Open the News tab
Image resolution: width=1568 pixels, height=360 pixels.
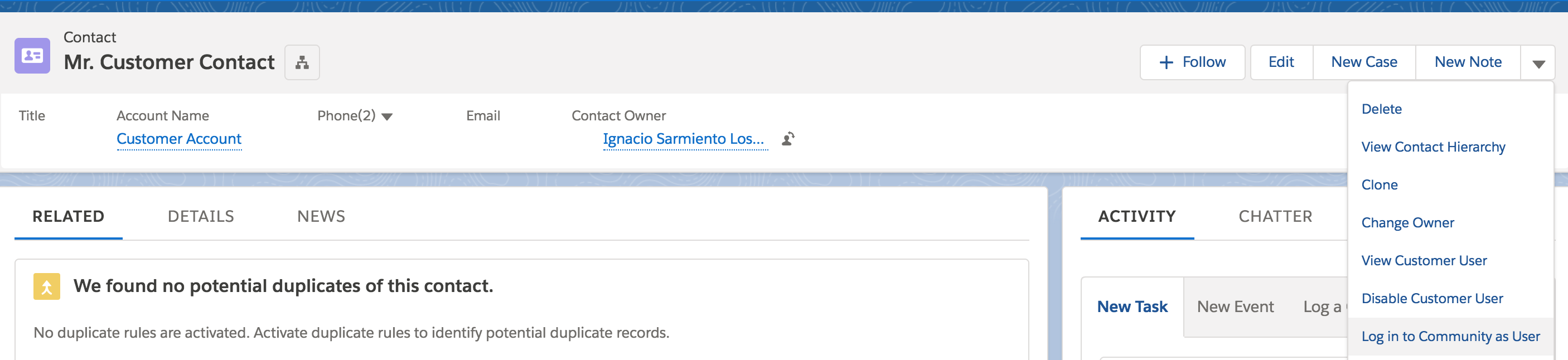tap(321, 216)
